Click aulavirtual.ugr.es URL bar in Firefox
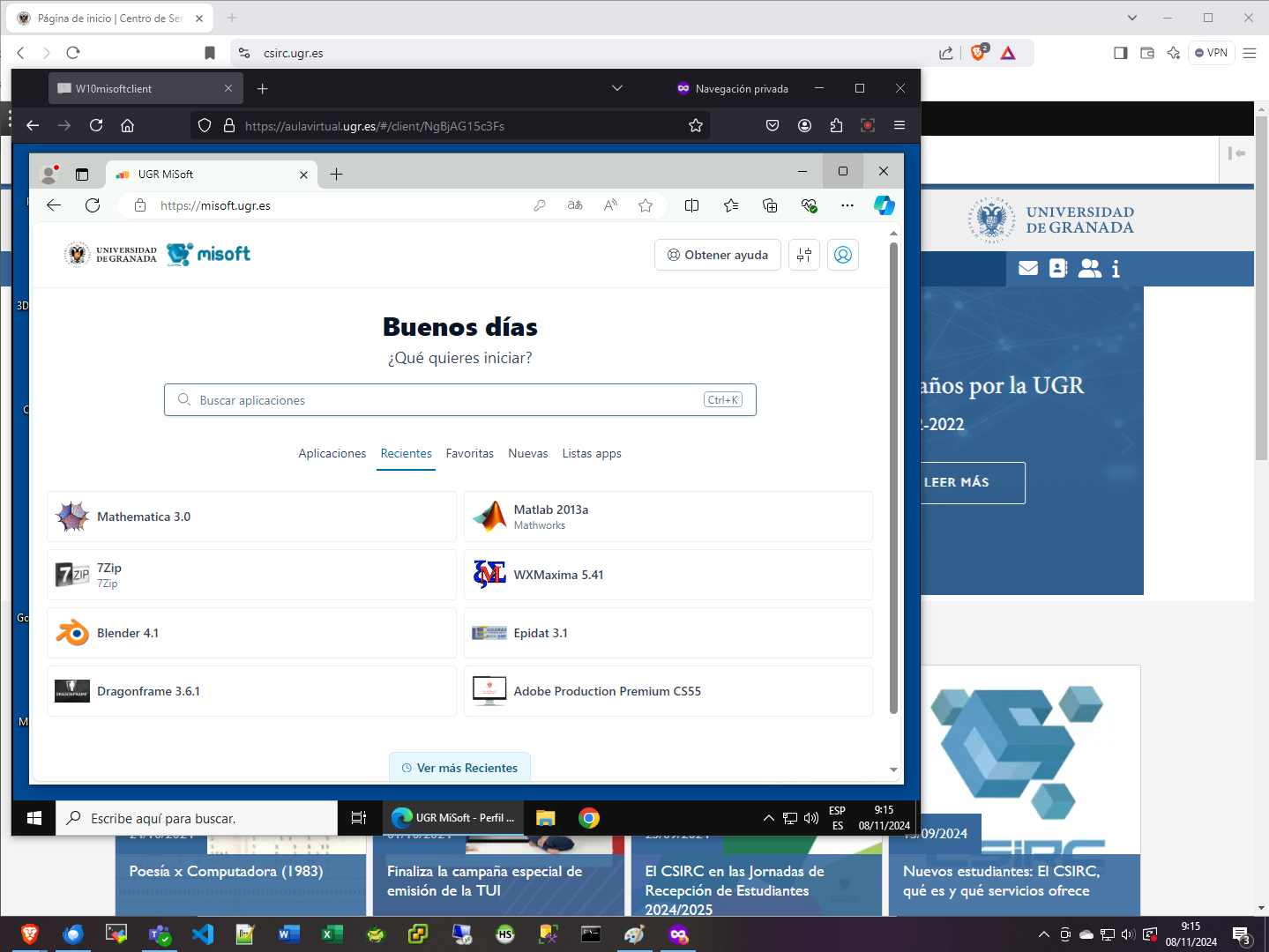This screenshot has width=1269, height=952. tap(450, 125)
